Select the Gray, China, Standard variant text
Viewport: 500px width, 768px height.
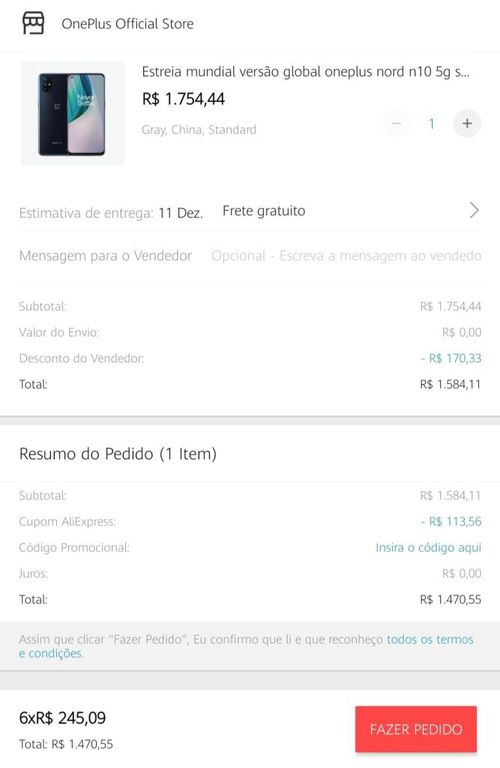(x=199, y=130)
